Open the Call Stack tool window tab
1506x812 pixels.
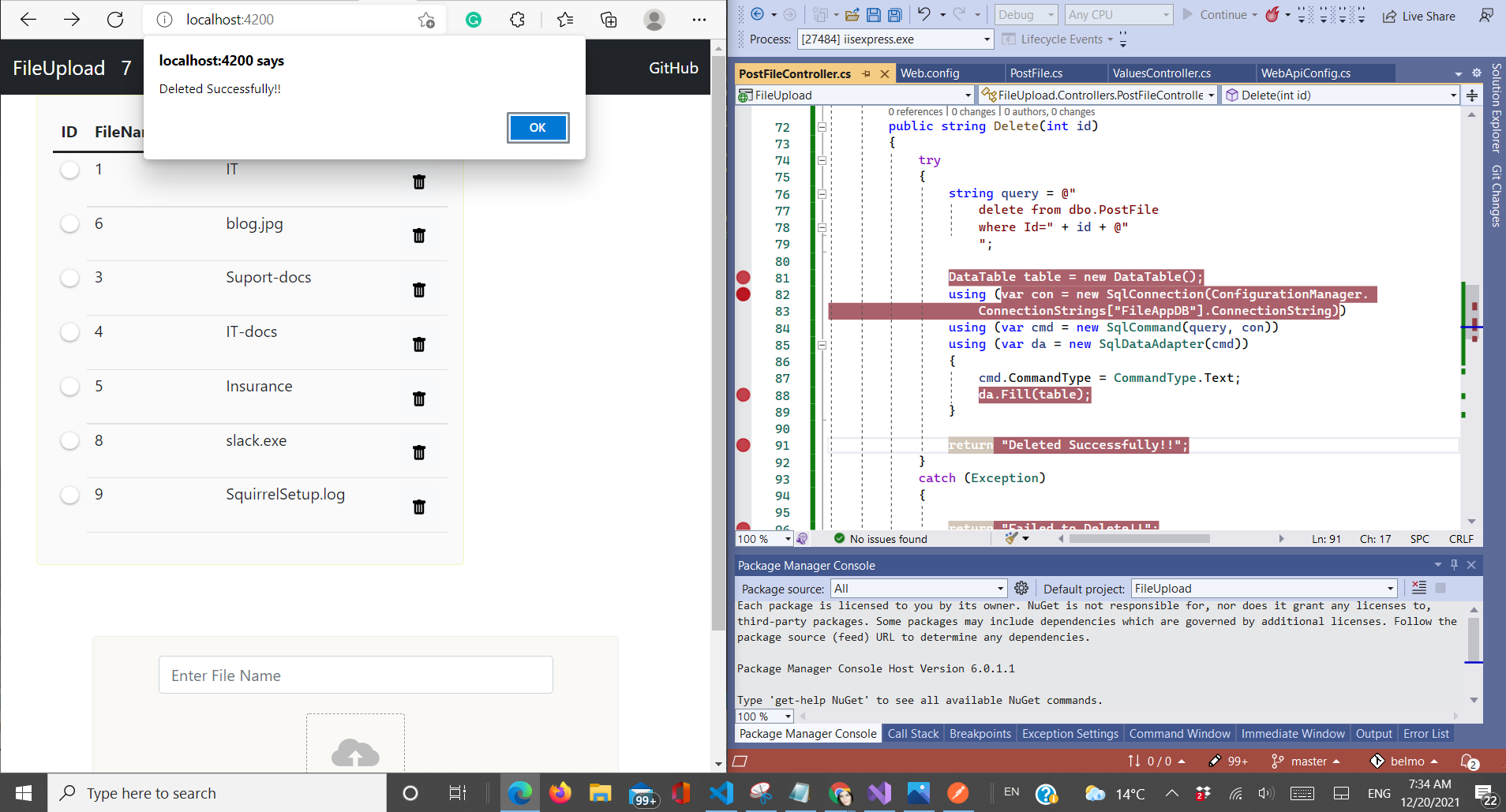point(912,734)
